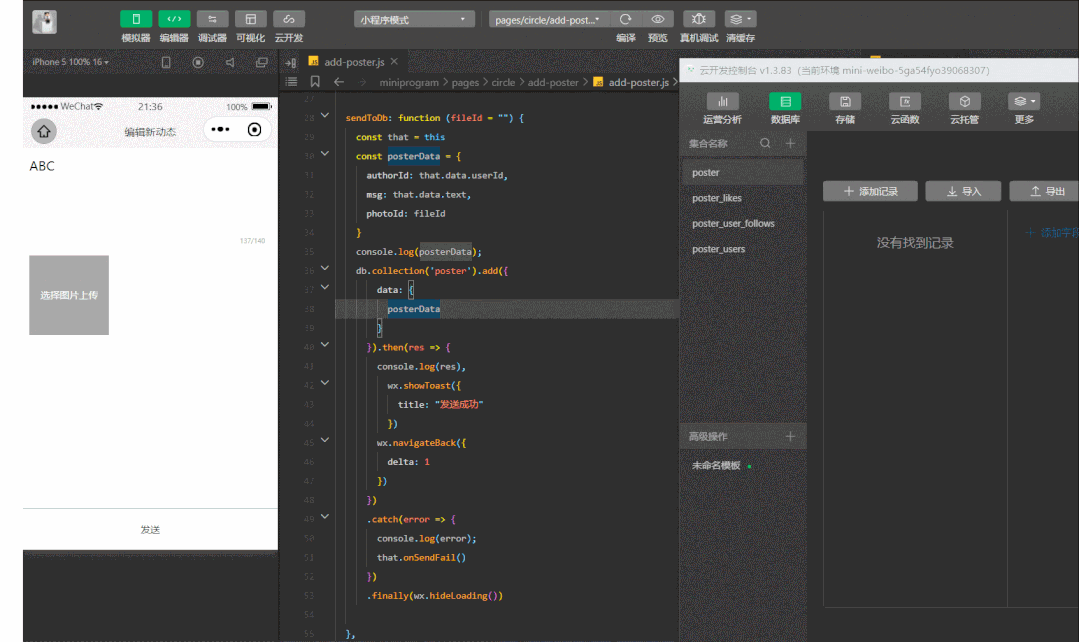The image size is (1079, 642).
Task: Toggle the debugger panel button
Action: pos(212,19)
